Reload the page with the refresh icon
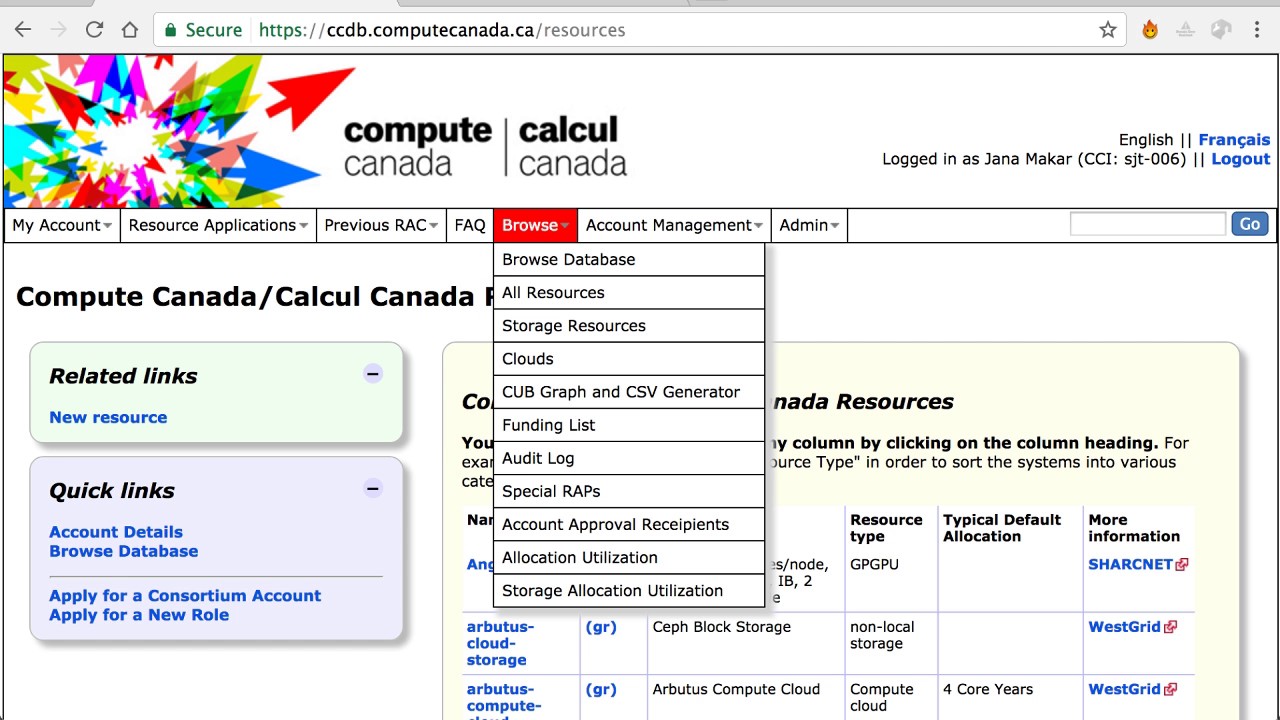1280x720 pixels. pyautogui.click(x=94, y=30)
